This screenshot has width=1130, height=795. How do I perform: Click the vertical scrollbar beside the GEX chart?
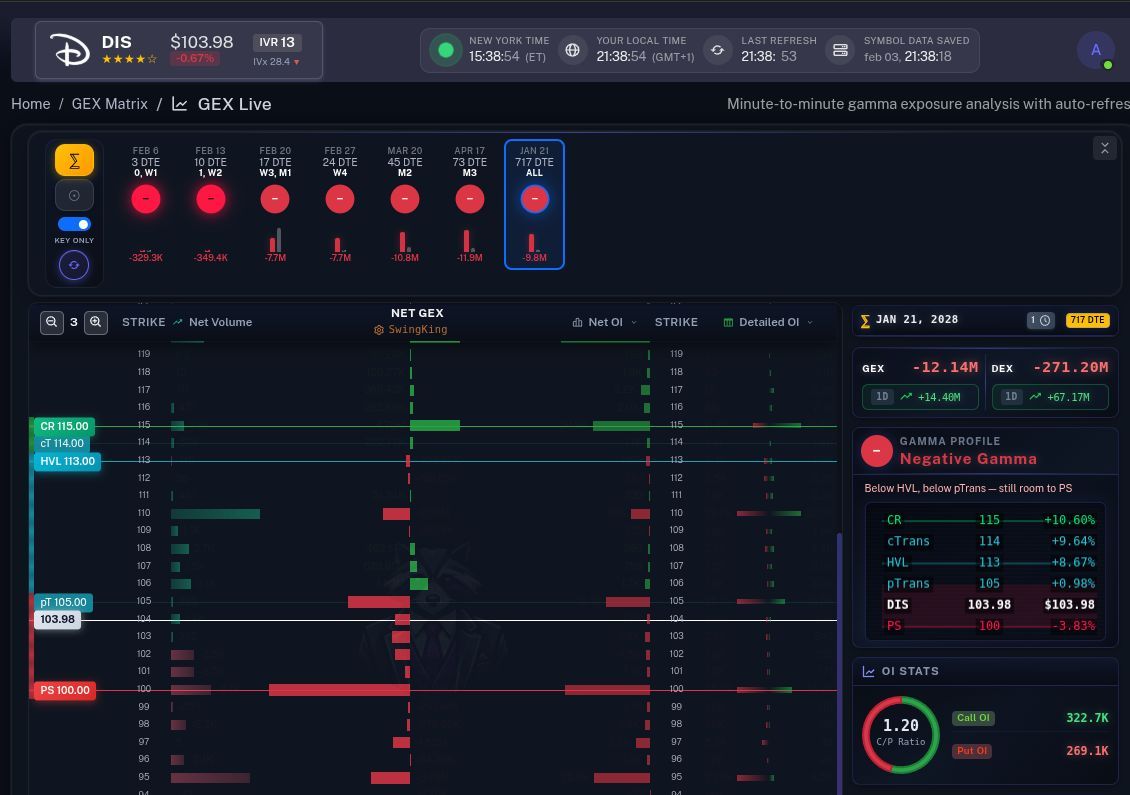[838, 663]
